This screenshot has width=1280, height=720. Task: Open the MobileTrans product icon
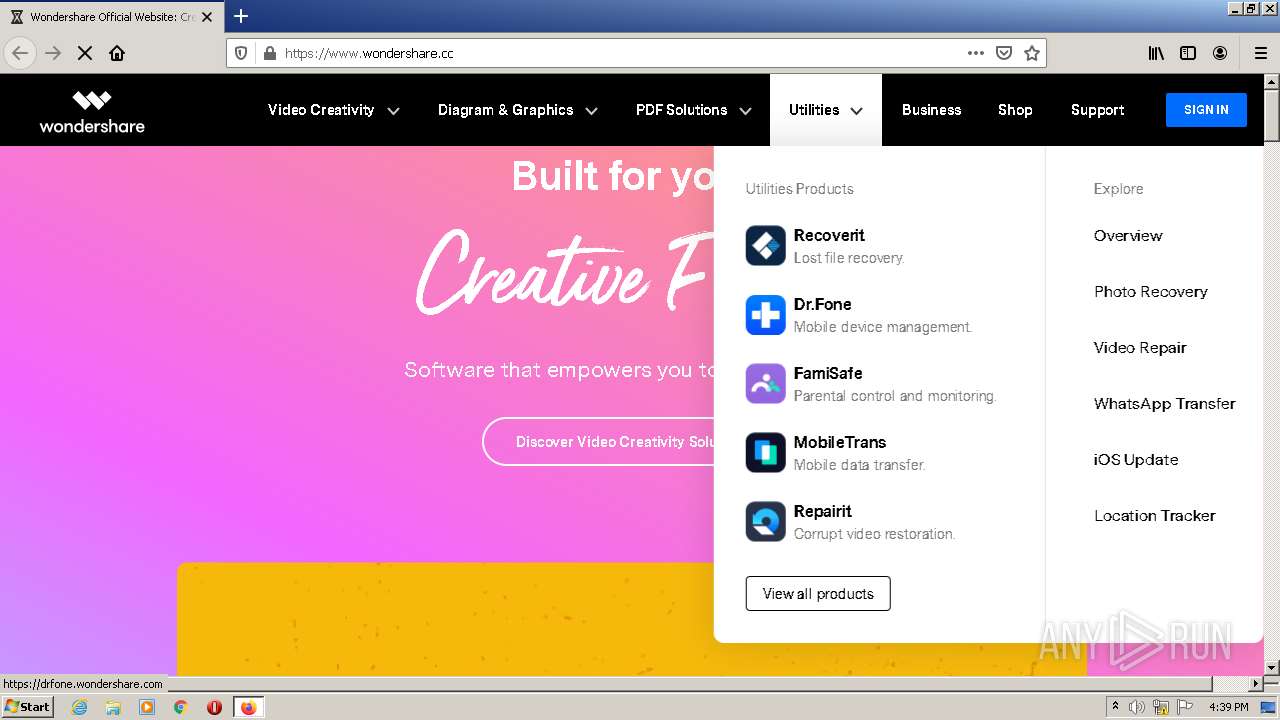pos(766,453)
